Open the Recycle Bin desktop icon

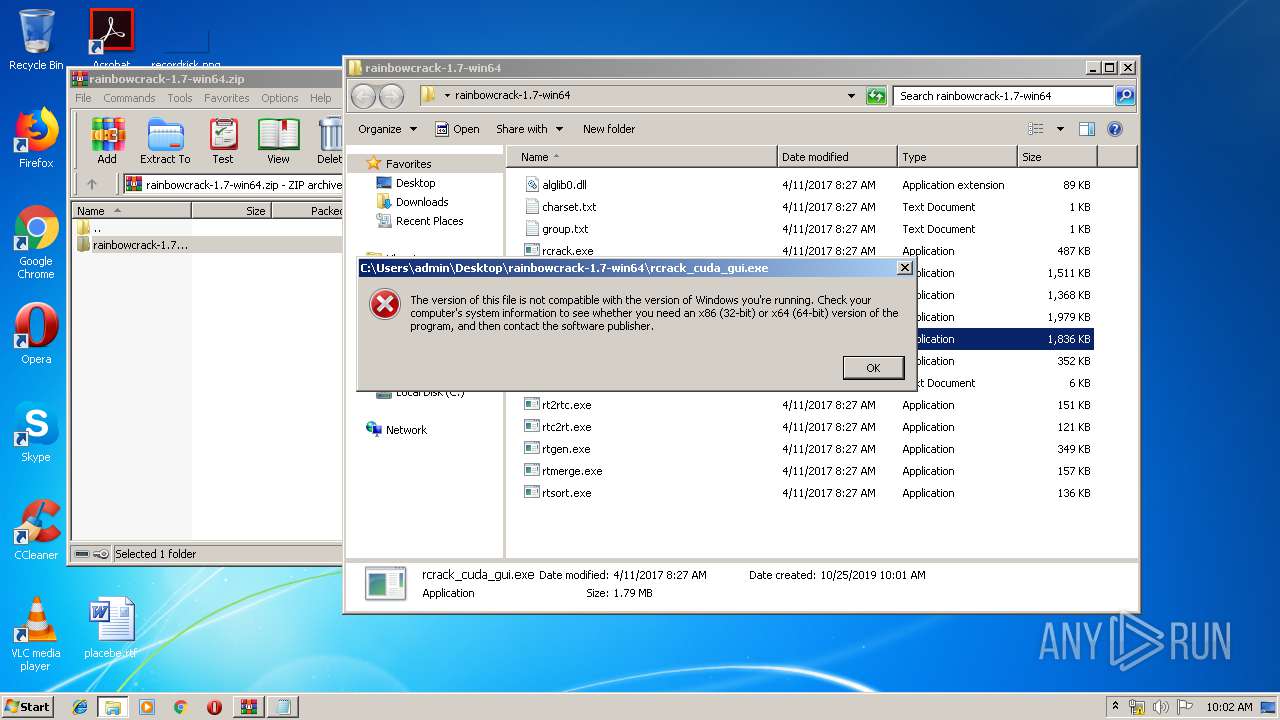[x=36, y=40]
